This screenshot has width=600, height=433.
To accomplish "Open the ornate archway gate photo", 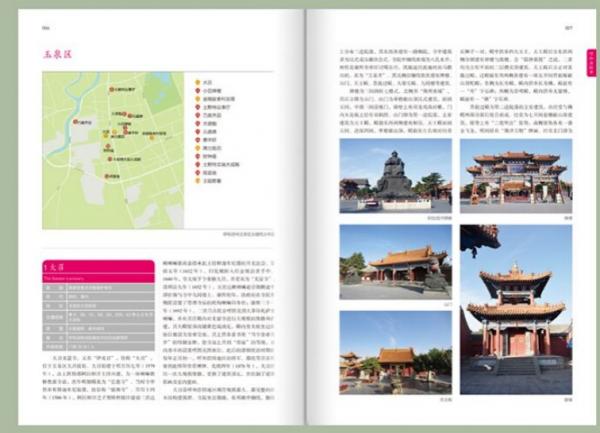I will click(x=515, y=174).
